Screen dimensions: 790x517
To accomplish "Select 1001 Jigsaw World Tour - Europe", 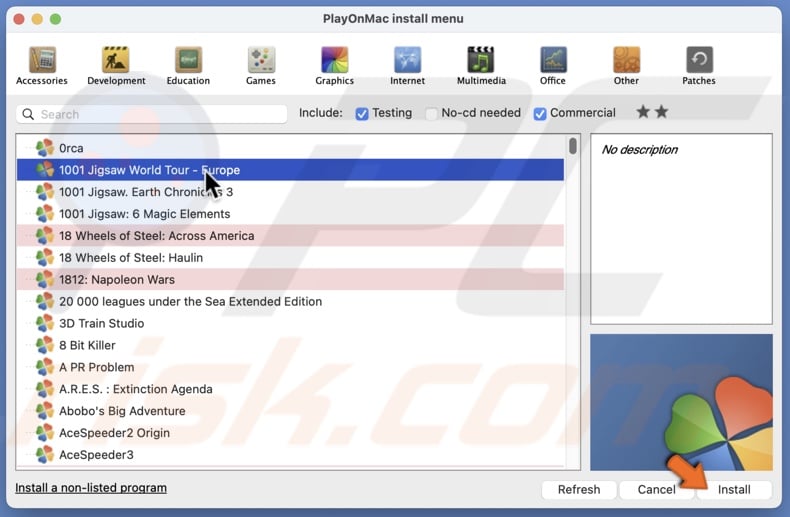I will pos(290,170).
